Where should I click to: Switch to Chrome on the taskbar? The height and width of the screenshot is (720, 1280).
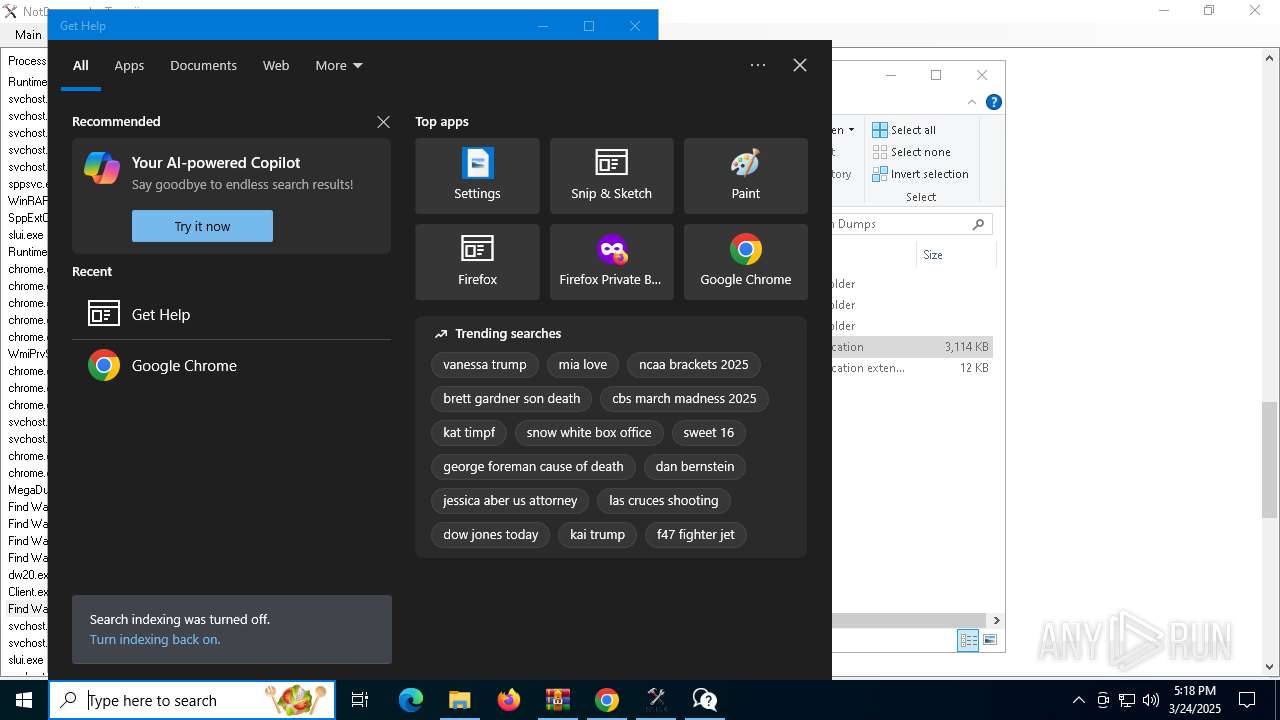coord(606,700)
